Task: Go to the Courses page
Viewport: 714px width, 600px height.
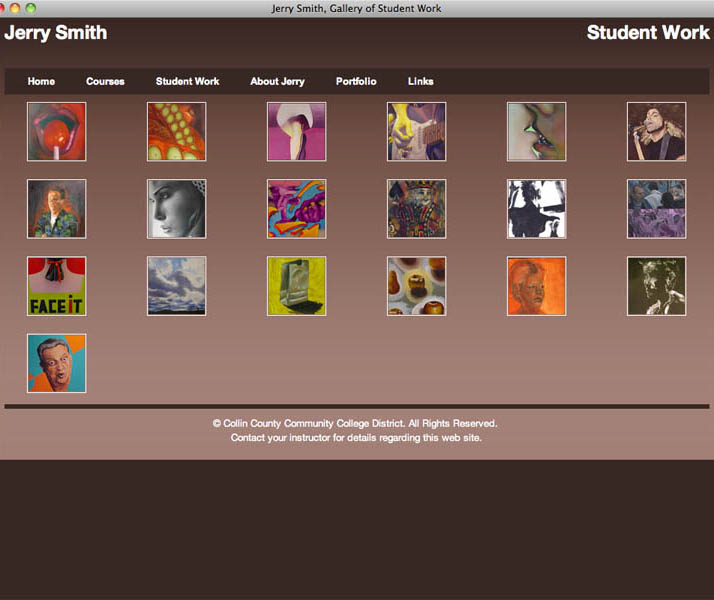Action: coord(105,81)
